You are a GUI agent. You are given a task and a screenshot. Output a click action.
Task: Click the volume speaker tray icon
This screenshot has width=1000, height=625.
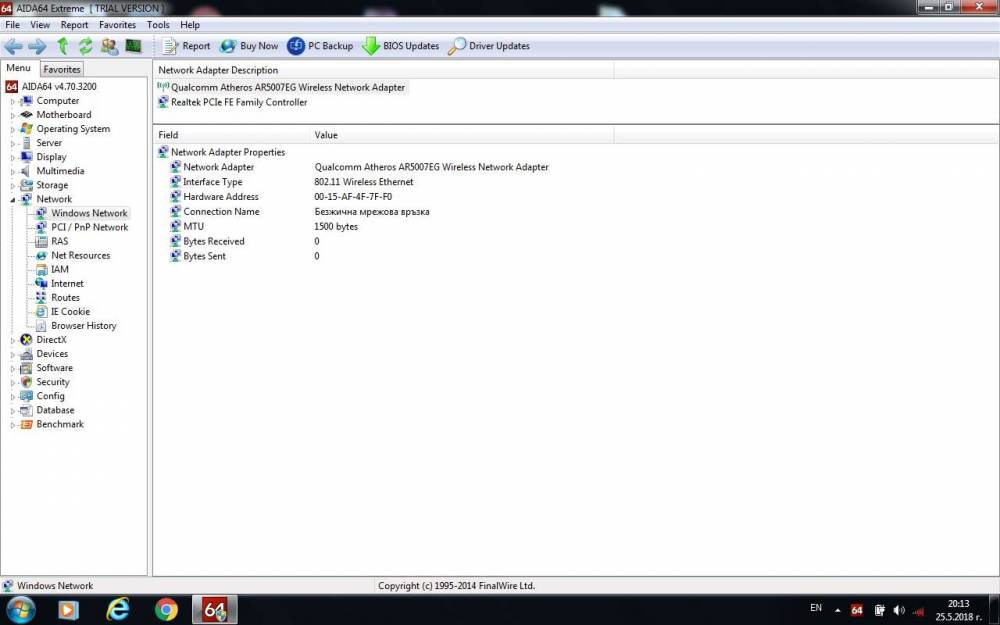(899, 610)
